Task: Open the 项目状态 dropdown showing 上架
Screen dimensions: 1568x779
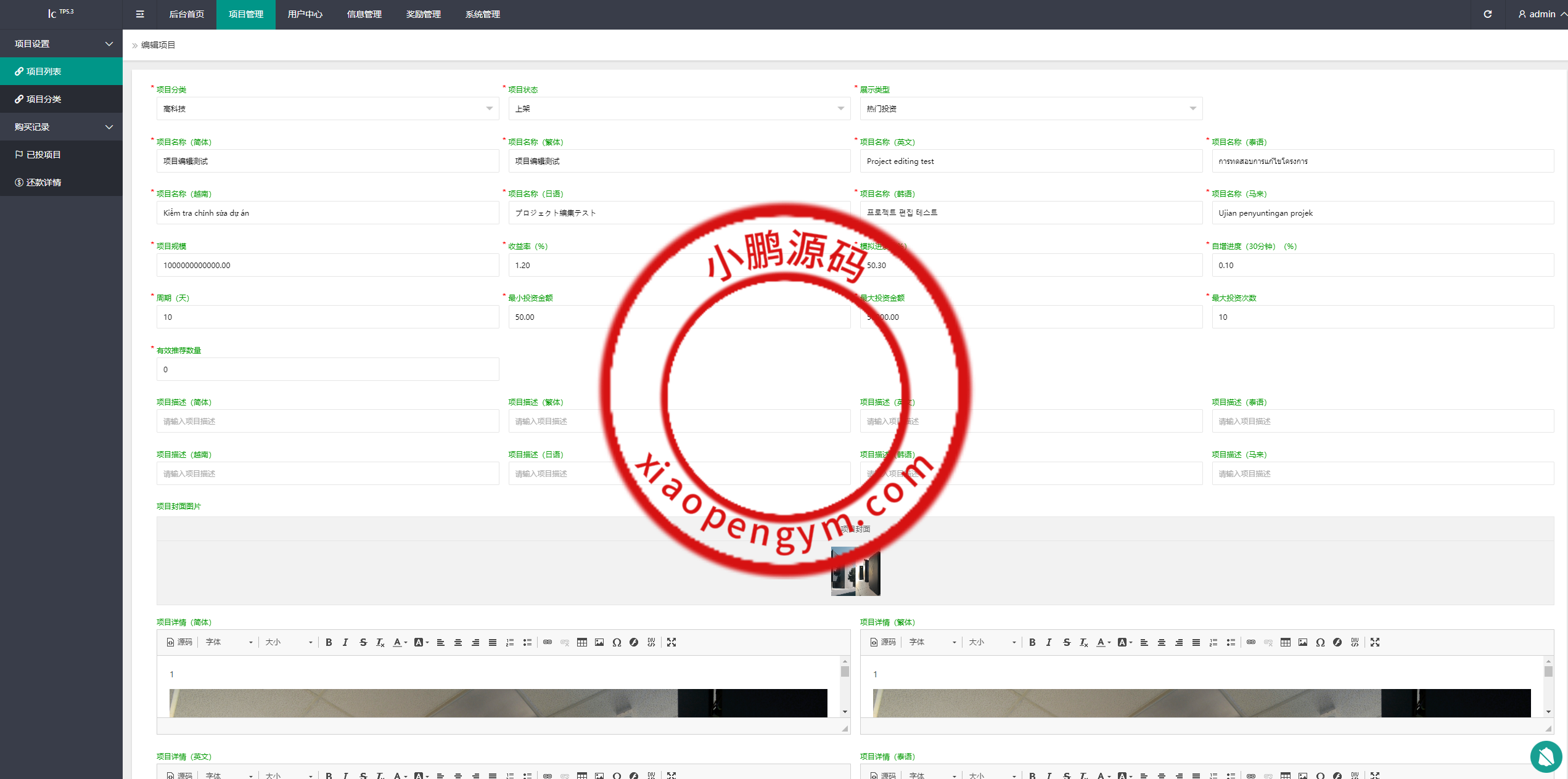Action: click(x=679, y=108)
